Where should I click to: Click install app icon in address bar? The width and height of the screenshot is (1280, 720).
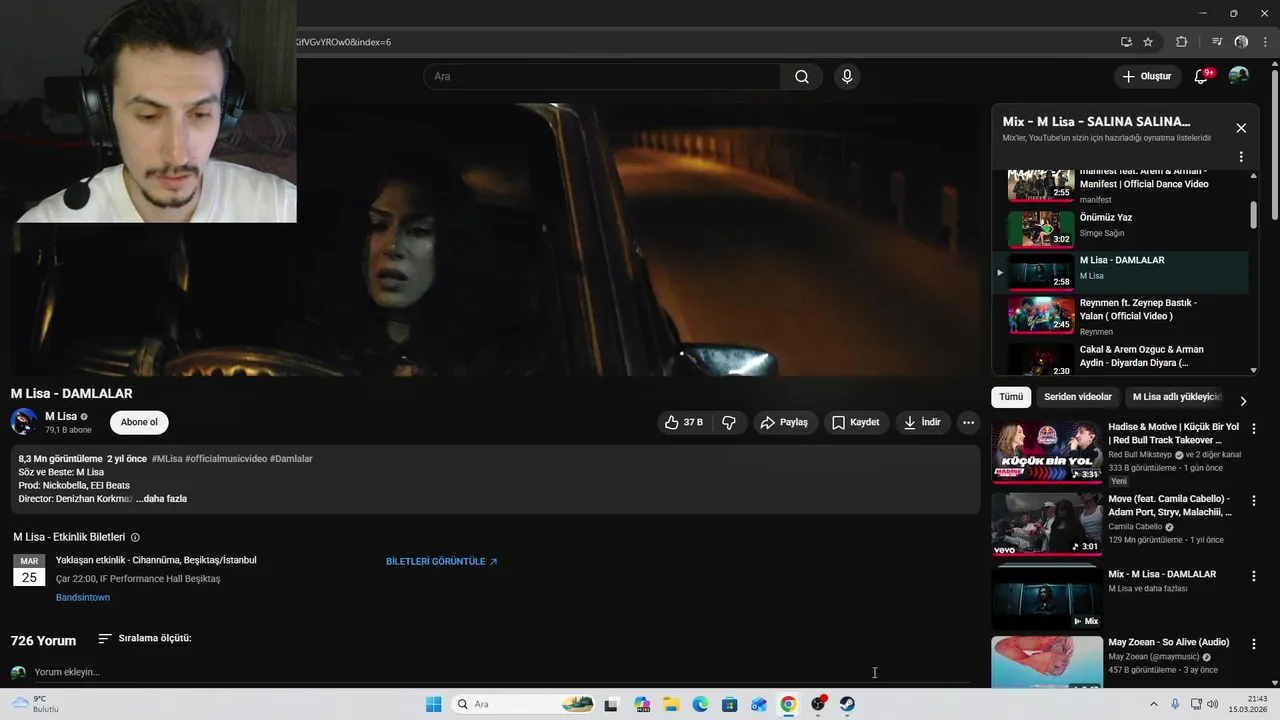[x=1126, y=42]
